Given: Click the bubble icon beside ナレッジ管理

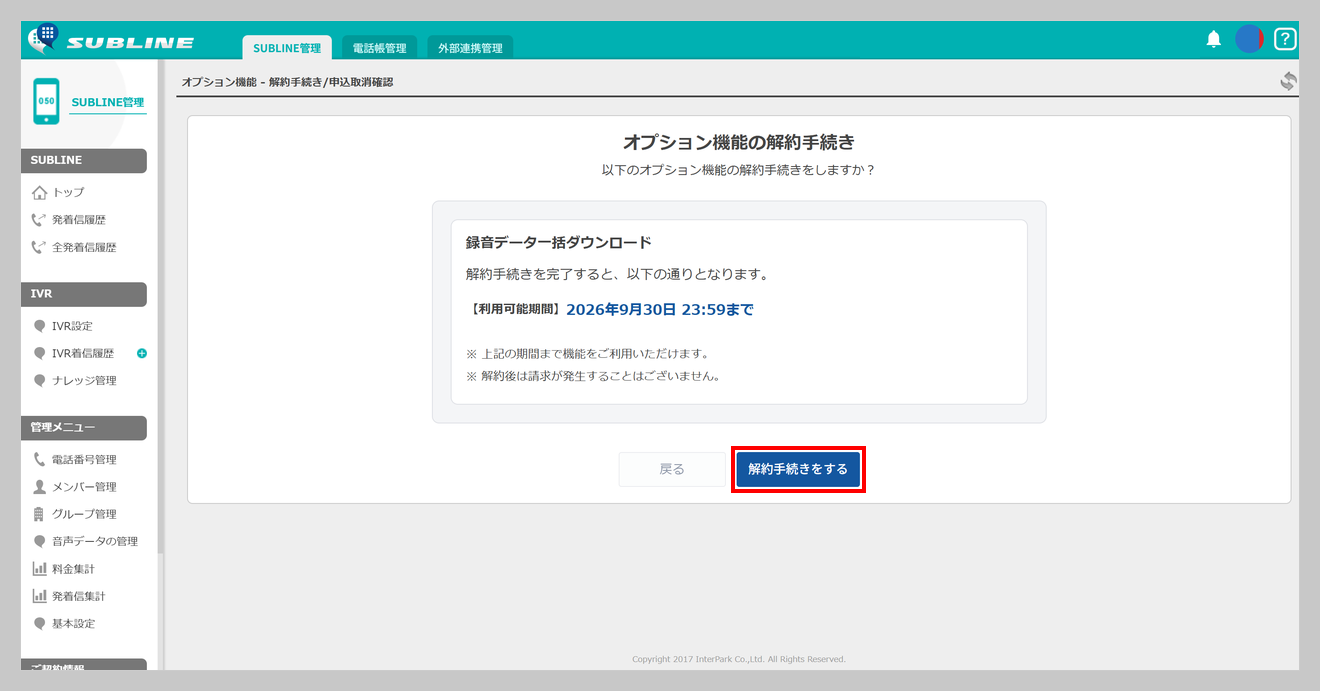Looking at the screenshot, I should tap(39, 380).
